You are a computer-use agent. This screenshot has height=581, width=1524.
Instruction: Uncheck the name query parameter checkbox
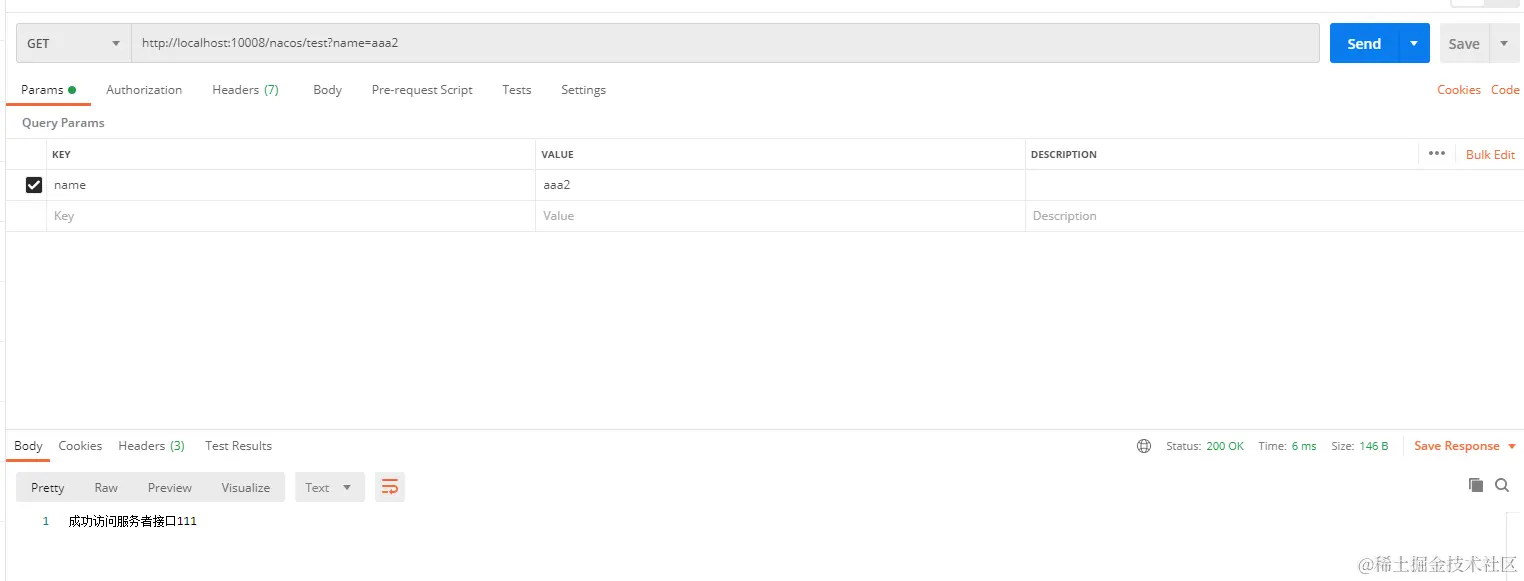point(34,185)
